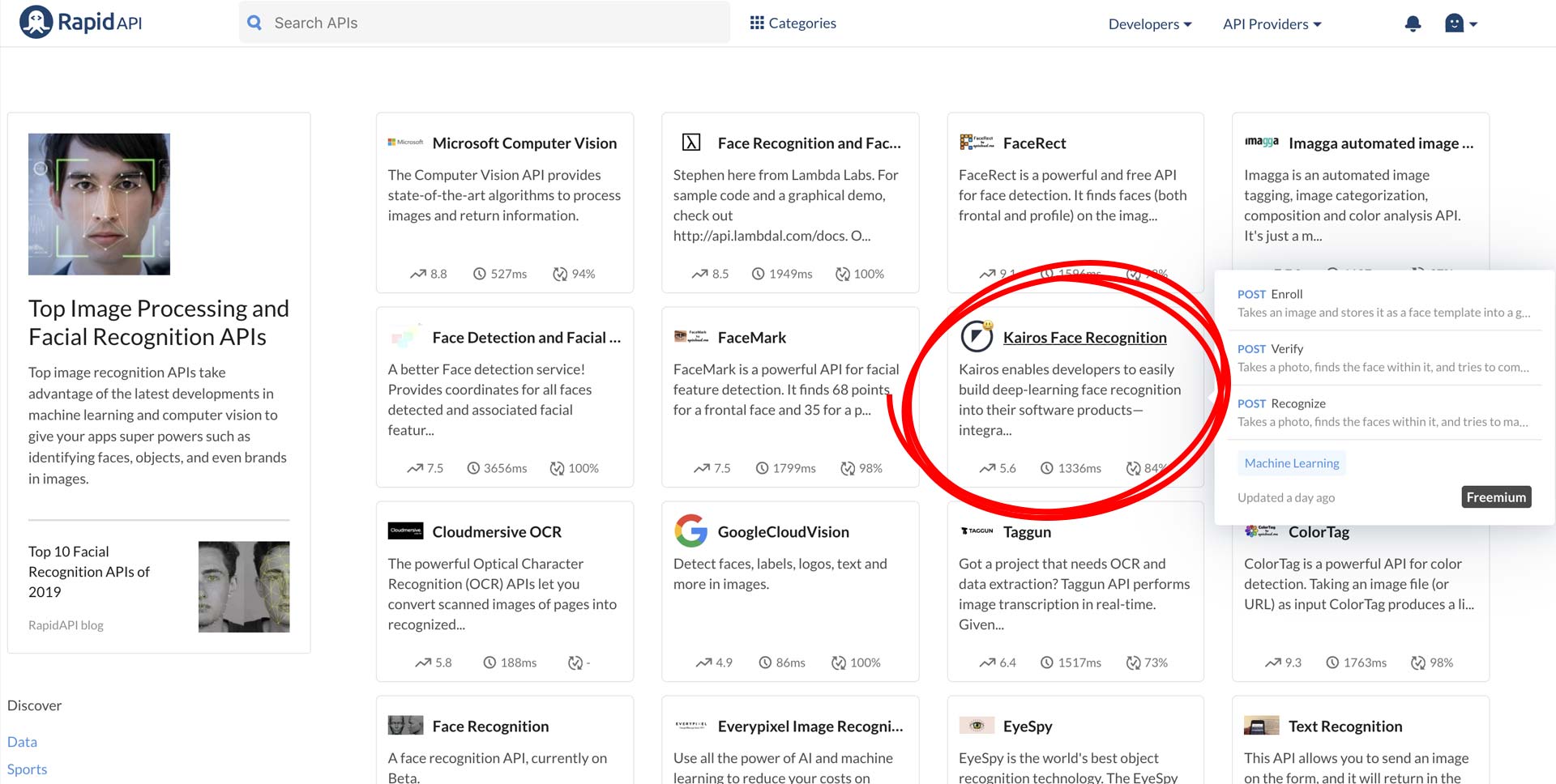Open the Sports discover link
The image size is (1556, 784).
pos(27,769)
